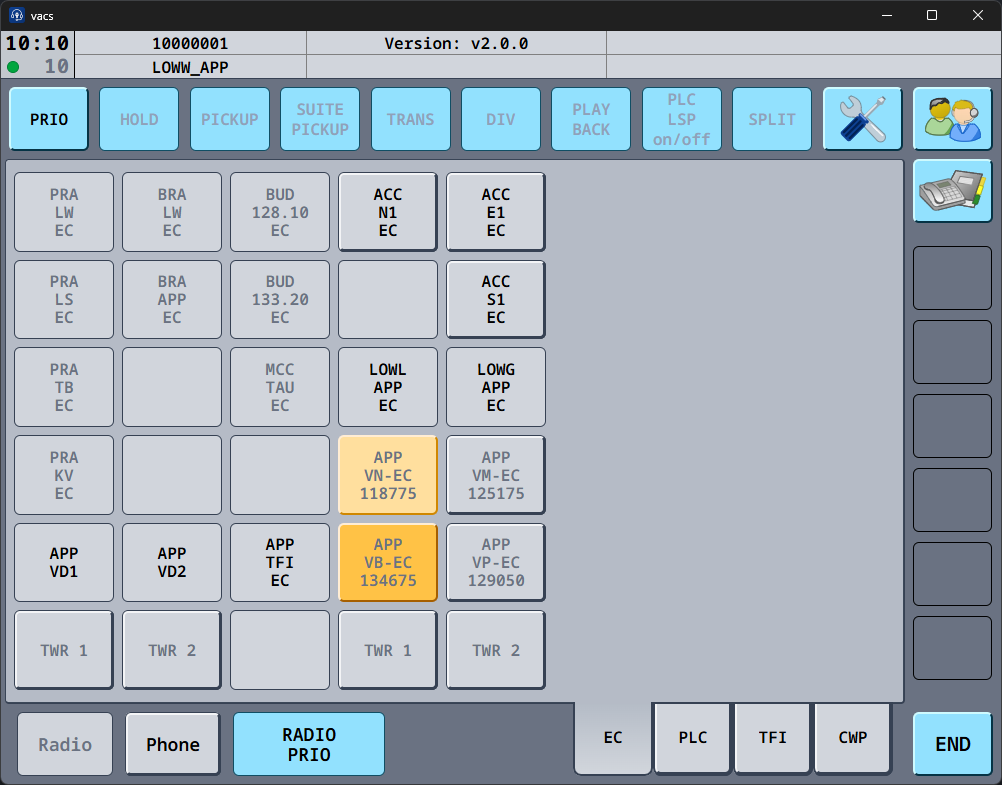Open the TFI tab

tap(773, 738)
